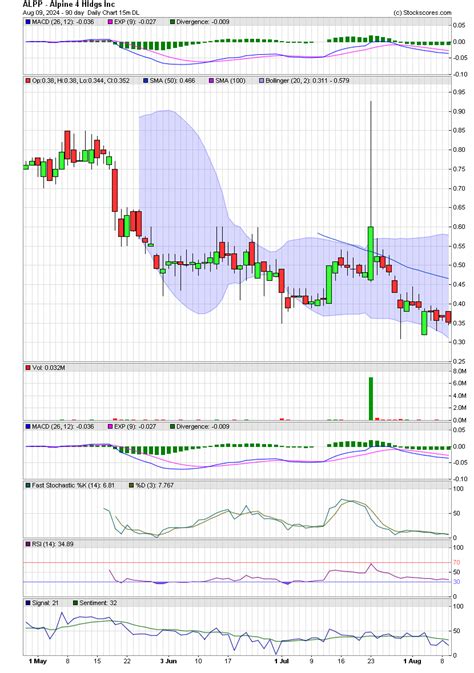Click the %D (3) legend swatch

pyautogui.click(x=131, y=485)
